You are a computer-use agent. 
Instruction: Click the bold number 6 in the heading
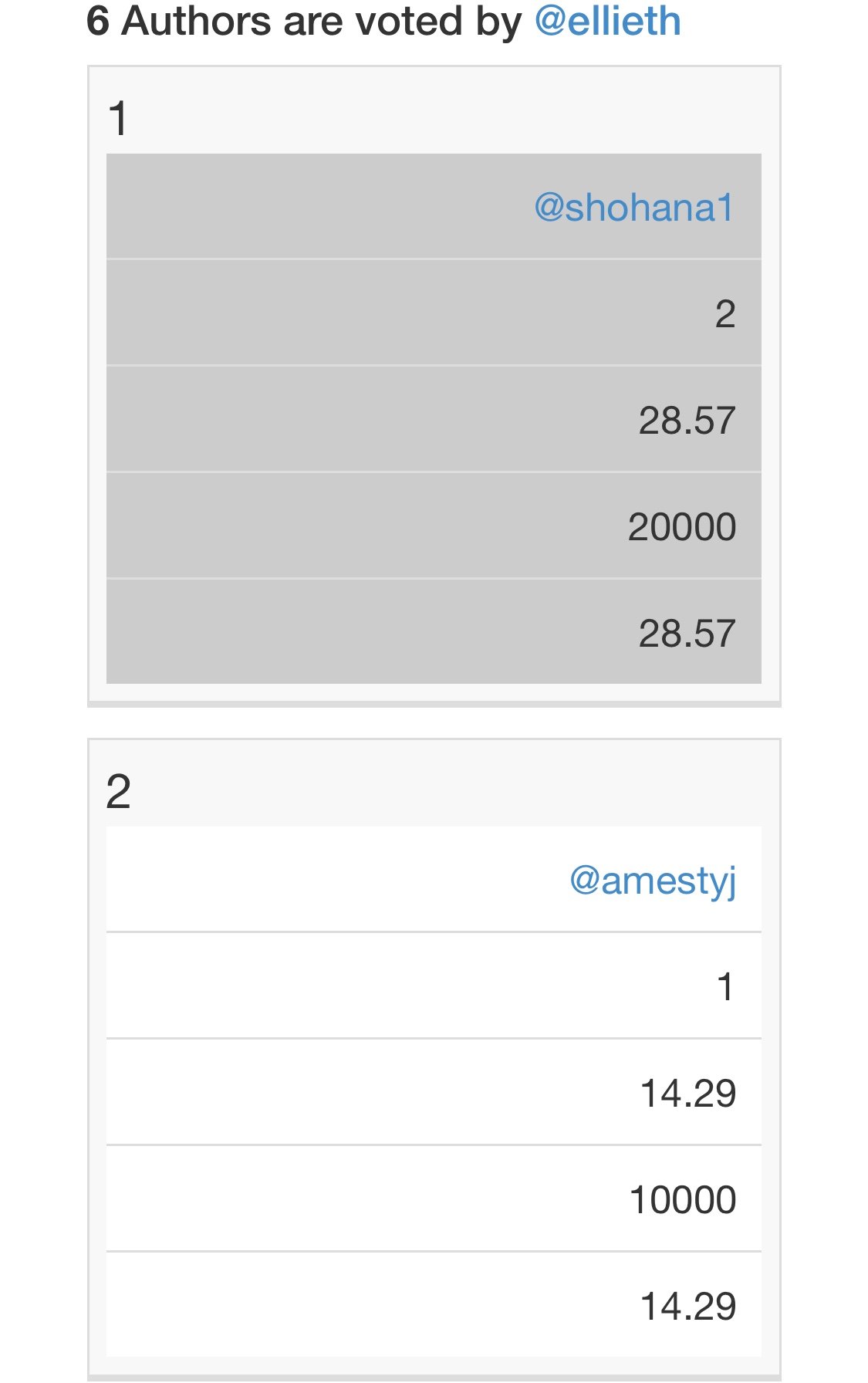[98, 21]
